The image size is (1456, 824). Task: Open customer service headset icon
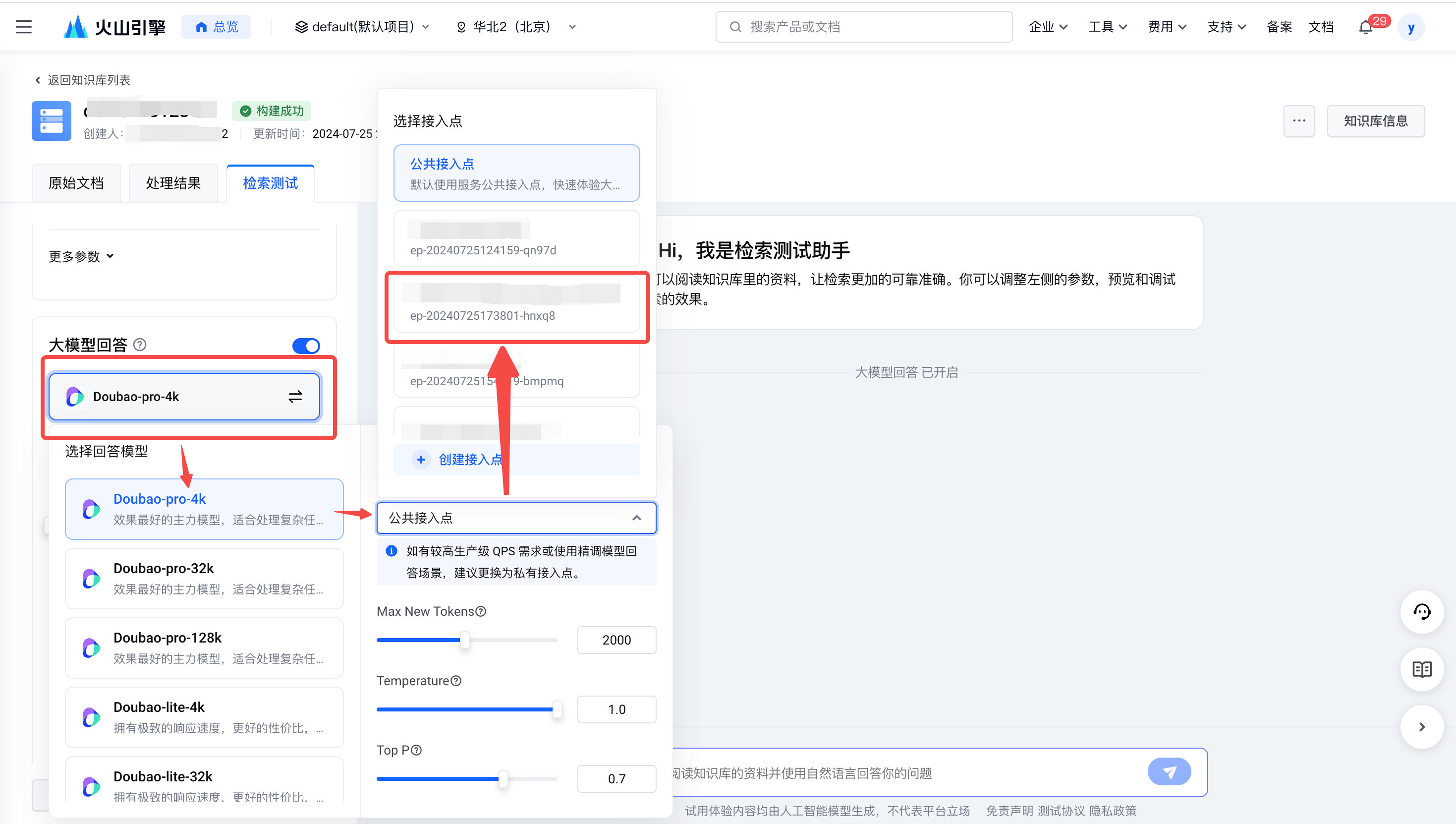coord(1422,612)
